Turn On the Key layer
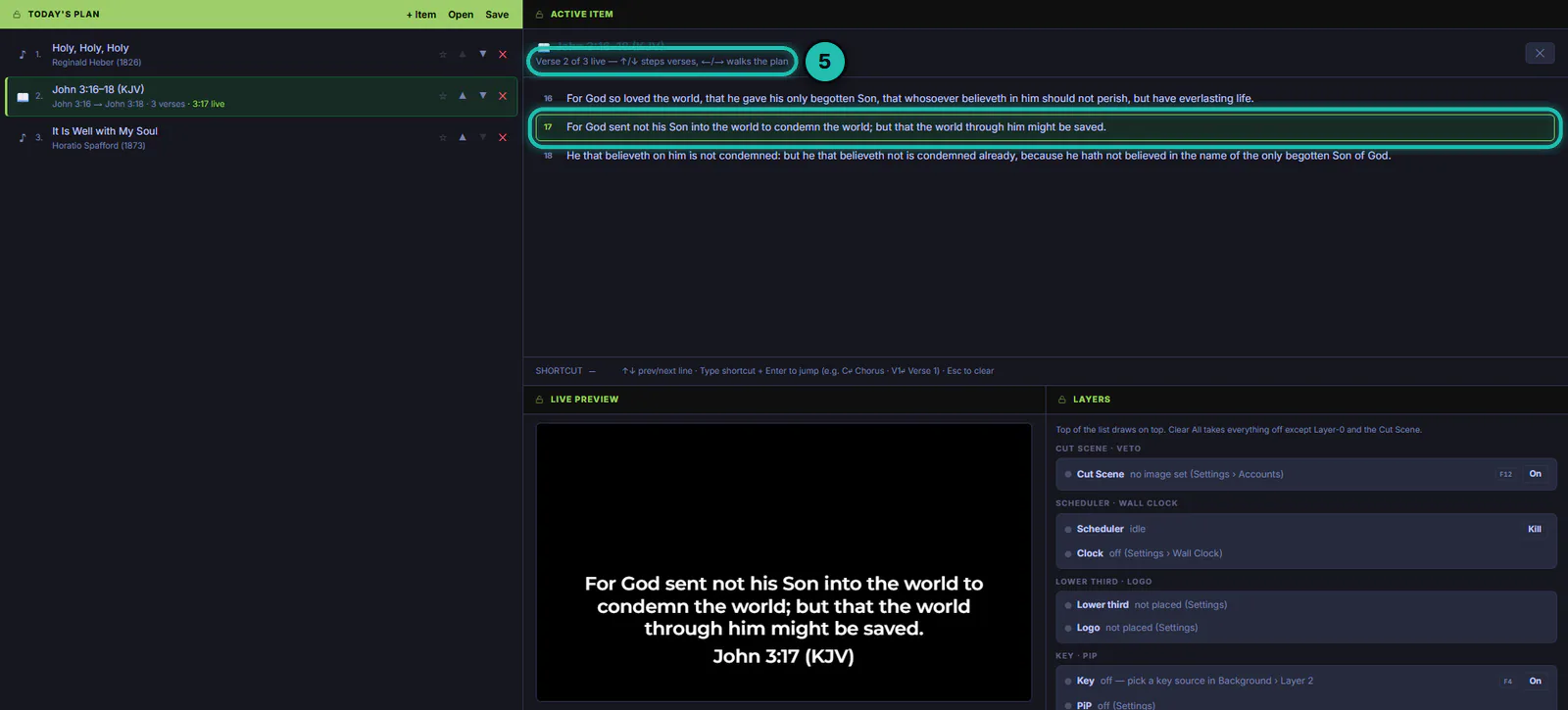 point(1535,681)
